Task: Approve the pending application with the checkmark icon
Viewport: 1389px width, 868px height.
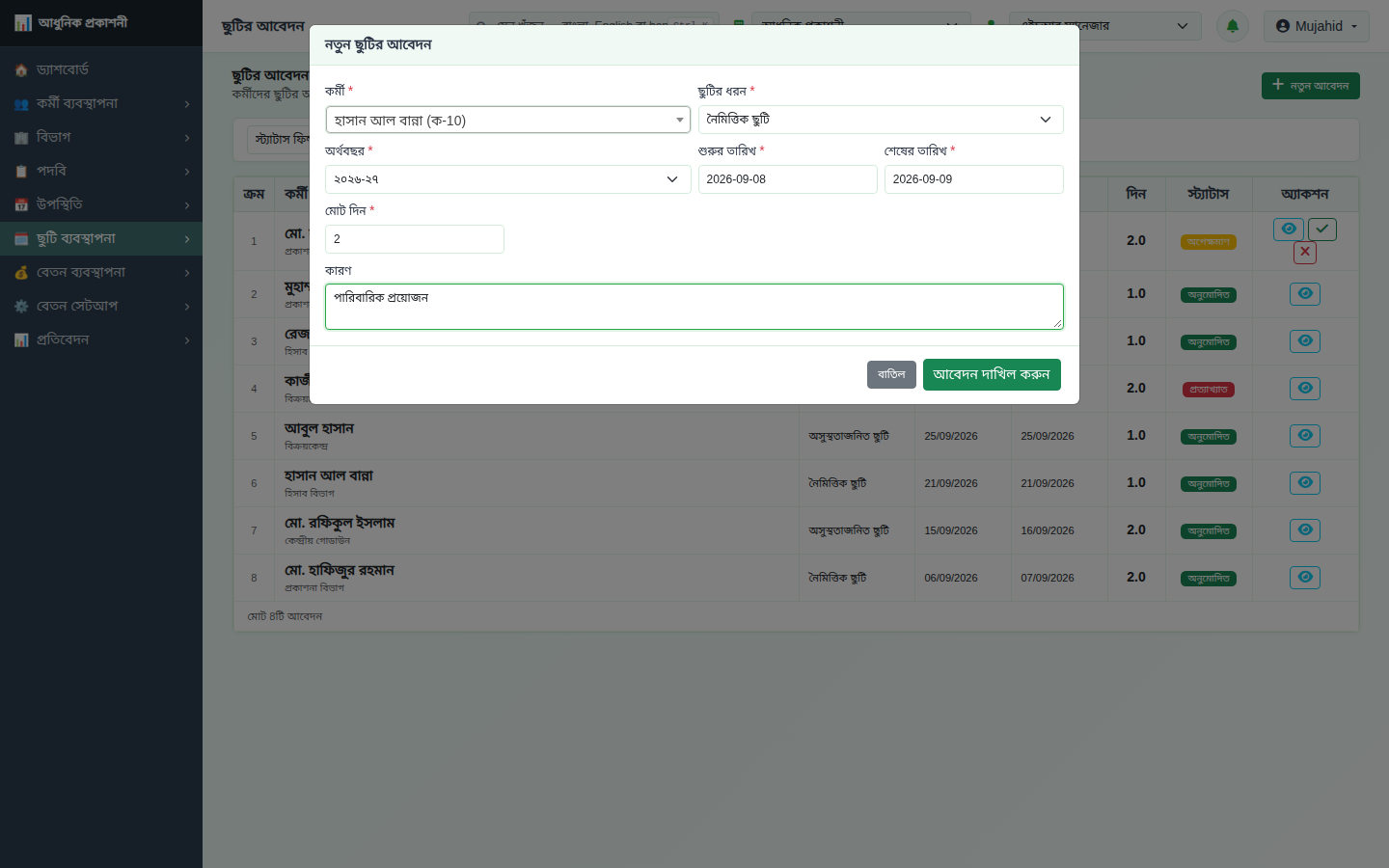Action: [1322, 229]
